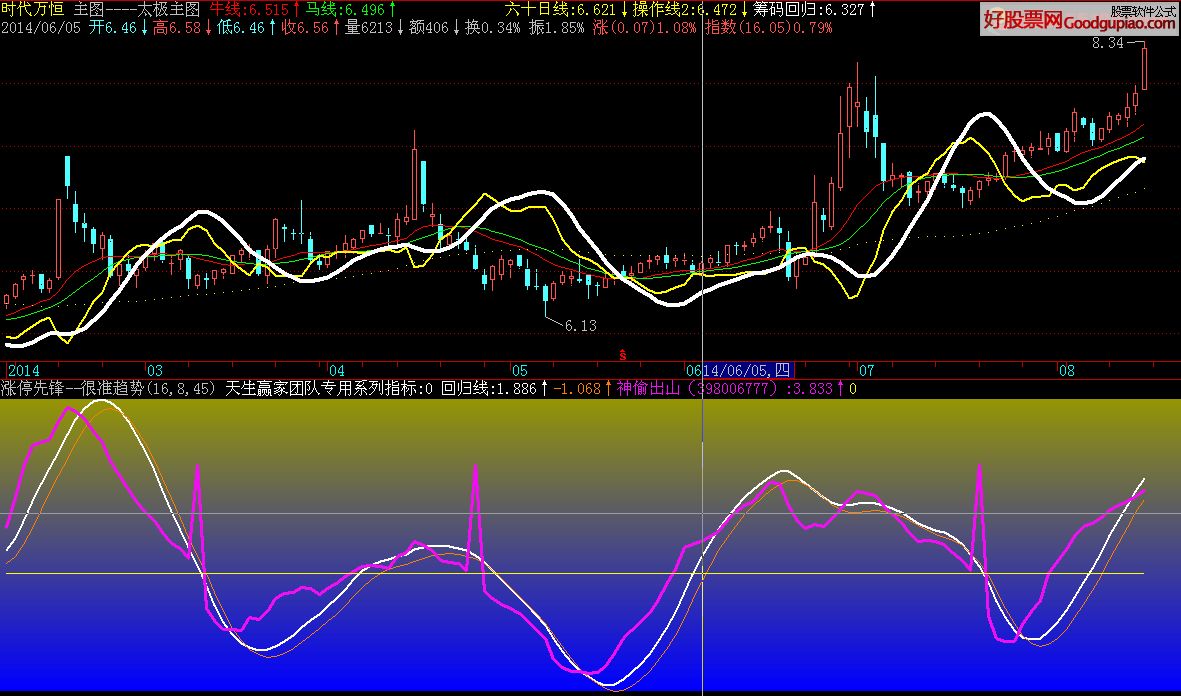Click the up arrow after 牛线 6.515
The height and width of the screenshot is (696, 1181).
click(x=297, y=9)
